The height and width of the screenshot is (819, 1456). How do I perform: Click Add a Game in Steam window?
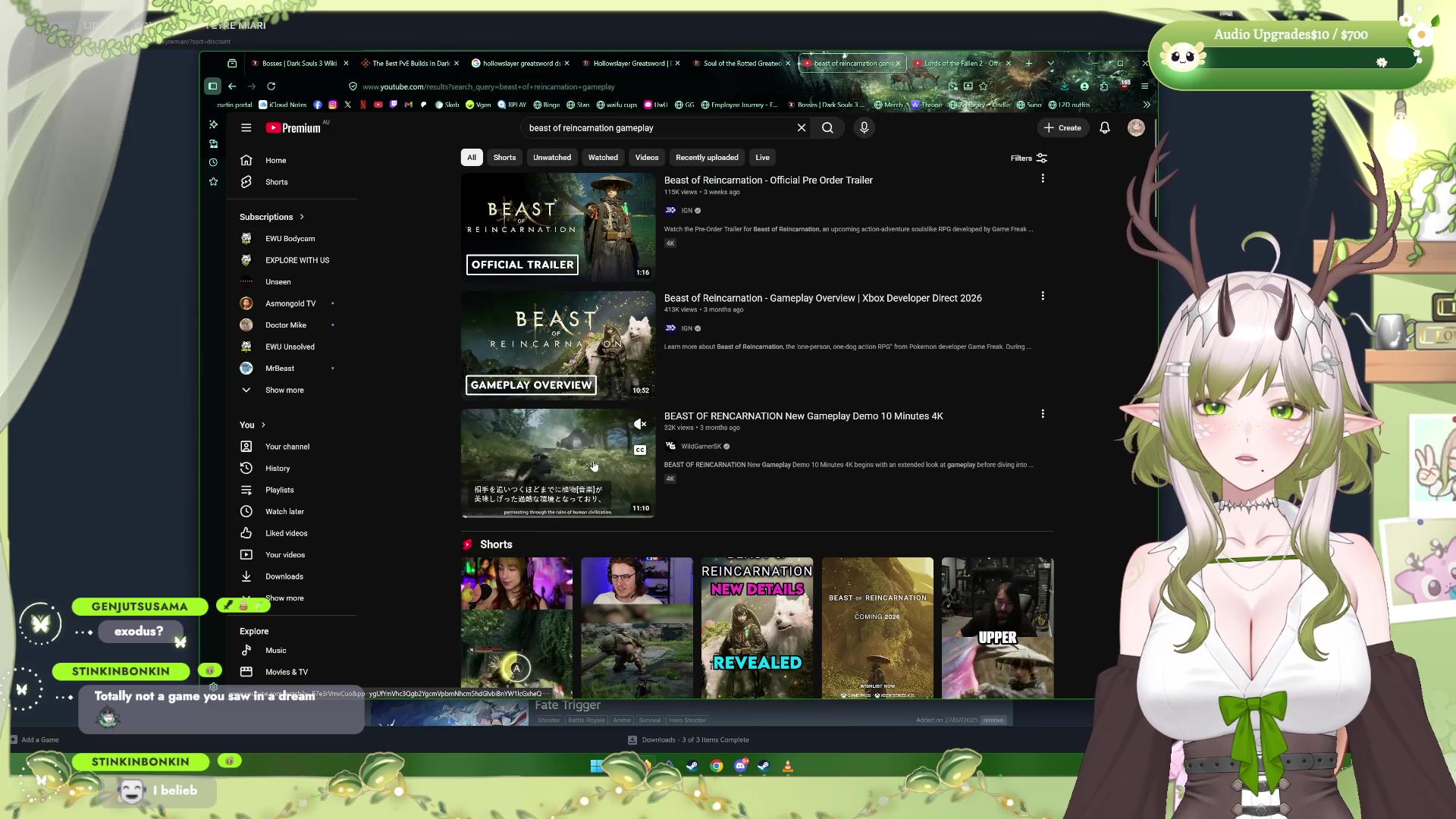coord(35,740)
